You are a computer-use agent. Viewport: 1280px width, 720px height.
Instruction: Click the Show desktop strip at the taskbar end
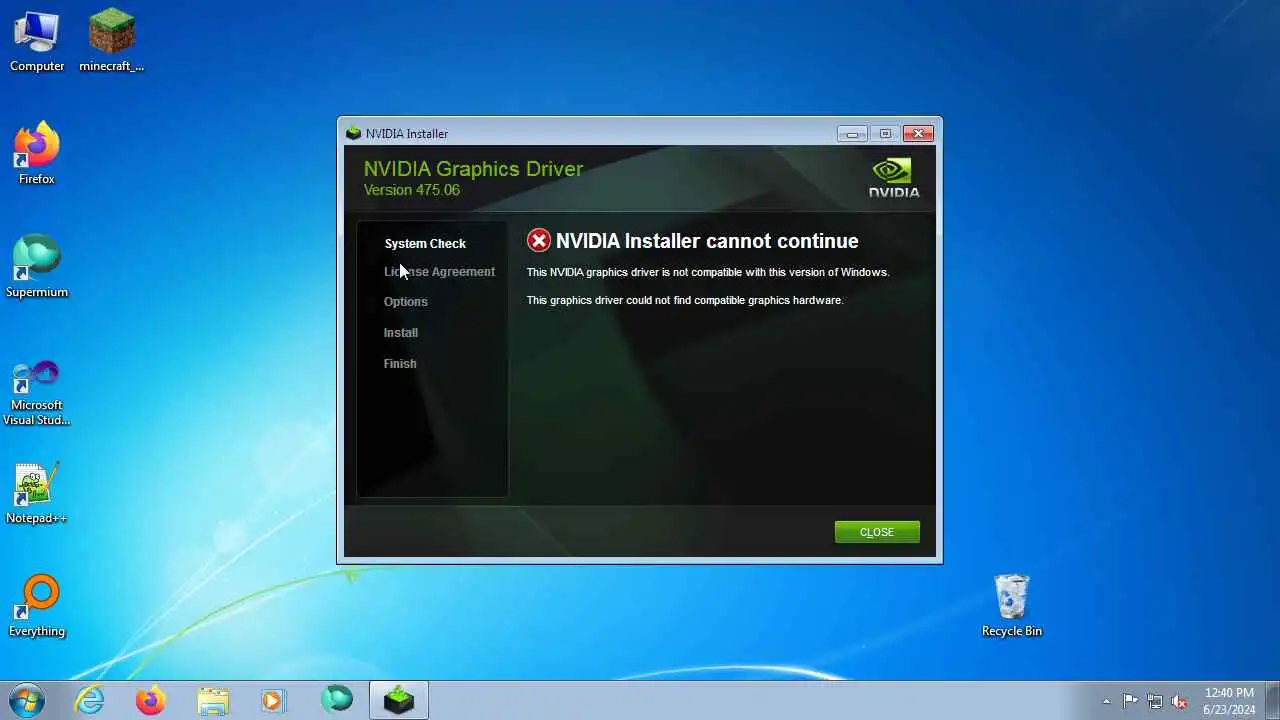coord(1272,701)
